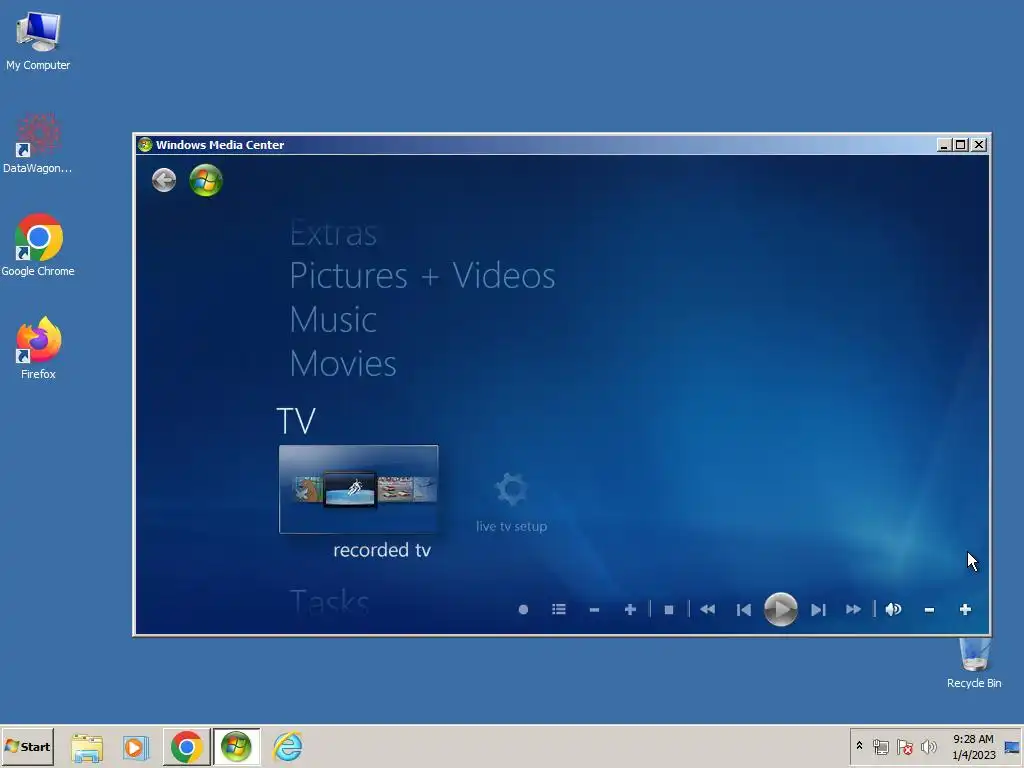Screen dimensions: 1024x768
Task: Skip forward to next track
Action: 818,609
